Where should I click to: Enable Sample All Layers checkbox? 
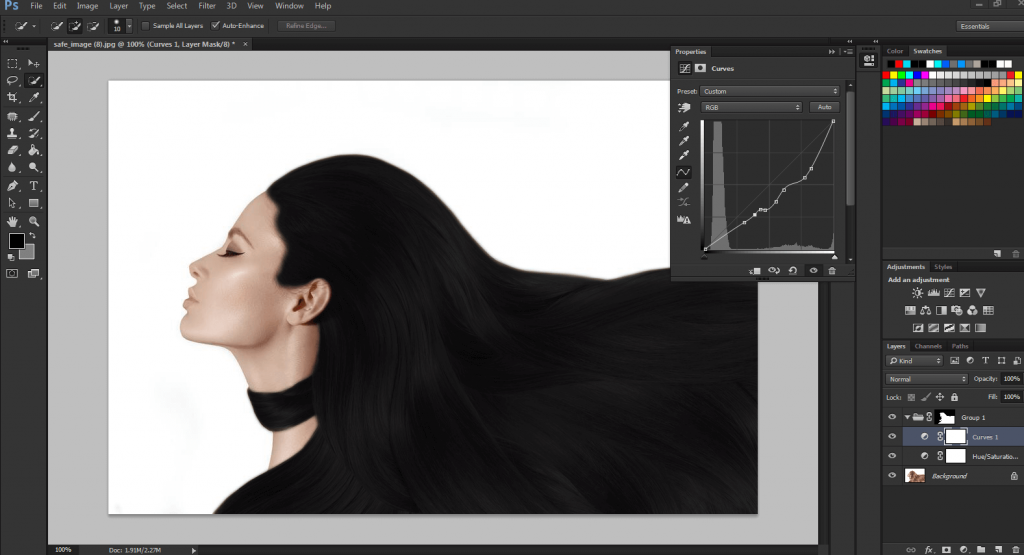pos(146,26)
